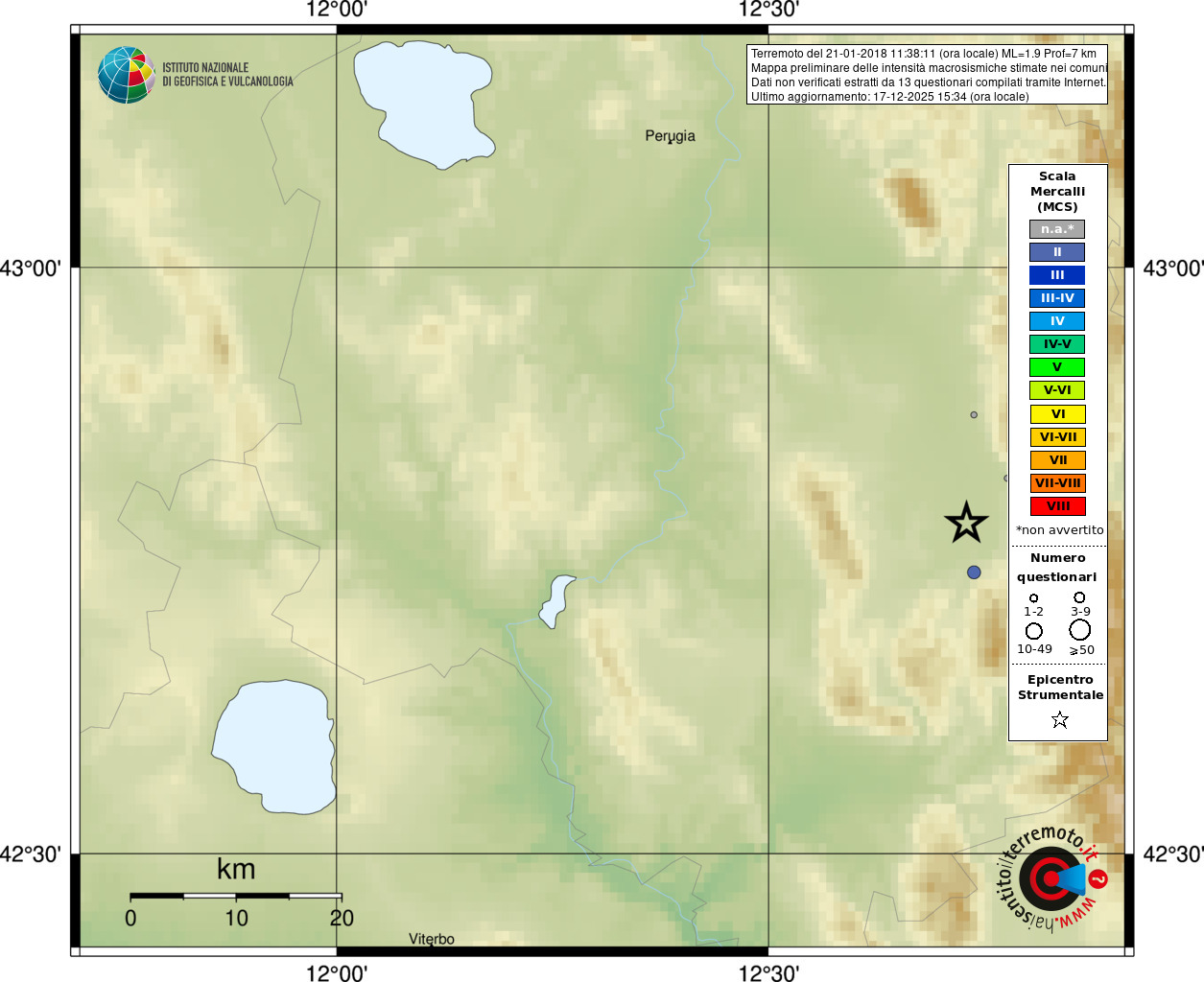
Task: Click the ≥50 questionnaires circle symbol
Action: pos(1080,630)
